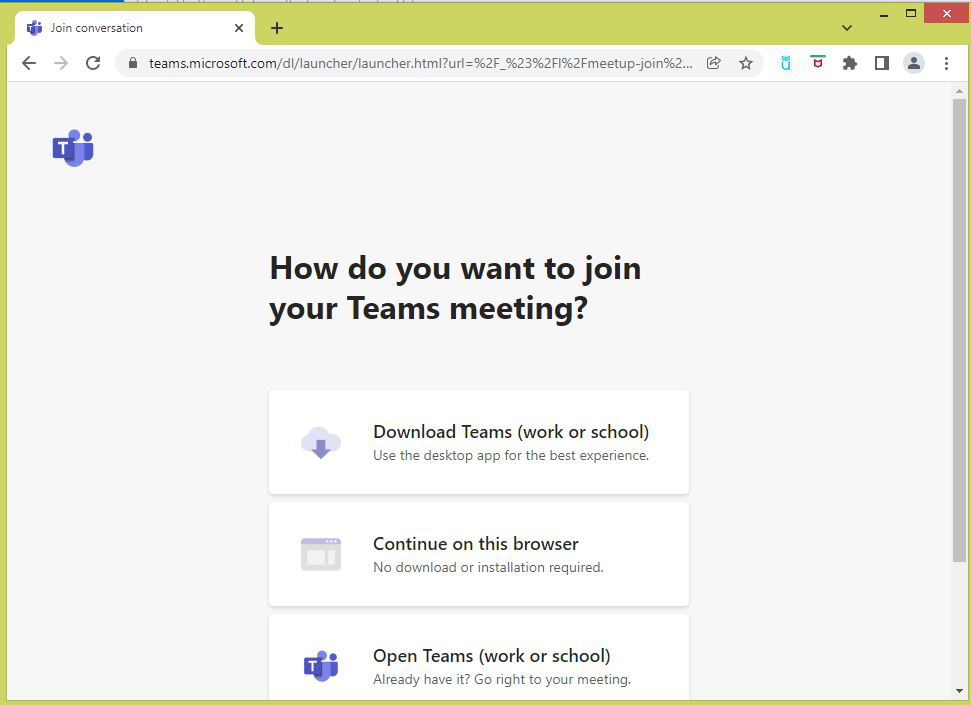This screenshot has width=971, height=705.
Task: Click 'No download or installation required.'
Action: 488,567
